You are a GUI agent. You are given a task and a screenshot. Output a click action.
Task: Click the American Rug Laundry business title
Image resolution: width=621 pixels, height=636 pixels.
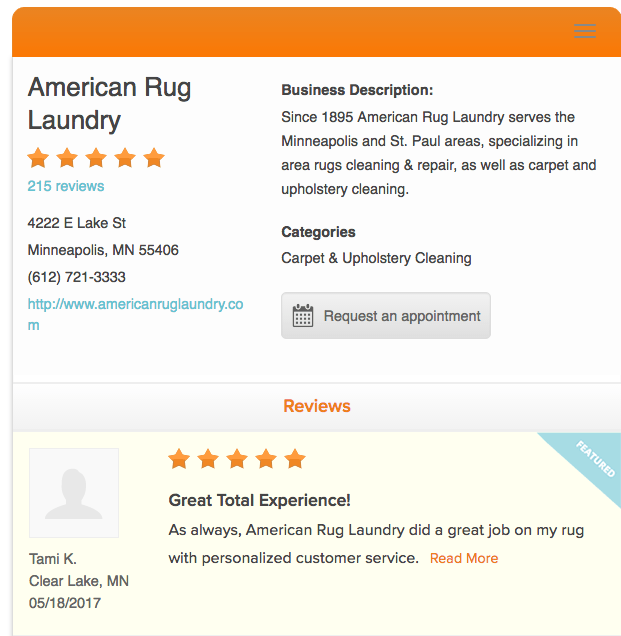109,103
